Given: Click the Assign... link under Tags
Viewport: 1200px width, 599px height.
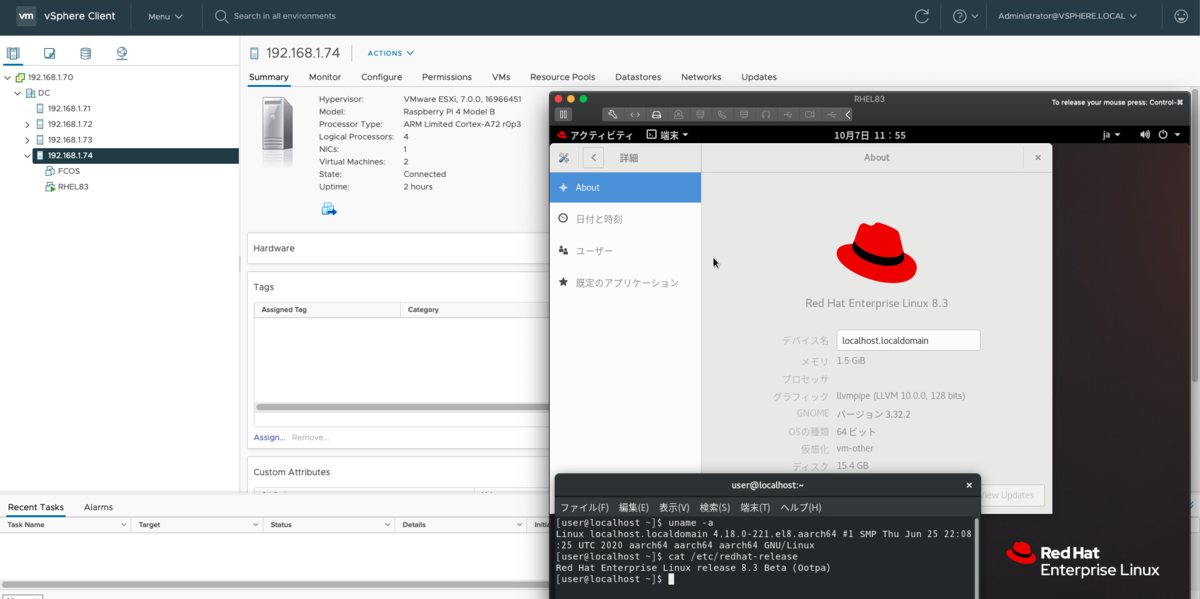Looking at the screenshot, I should 268,437.
